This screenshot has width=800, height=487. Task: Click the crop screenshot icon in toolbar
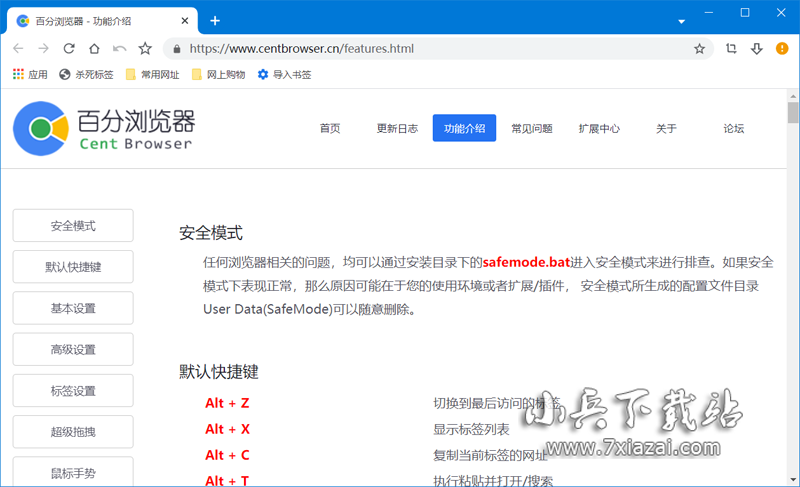(731, 48)
